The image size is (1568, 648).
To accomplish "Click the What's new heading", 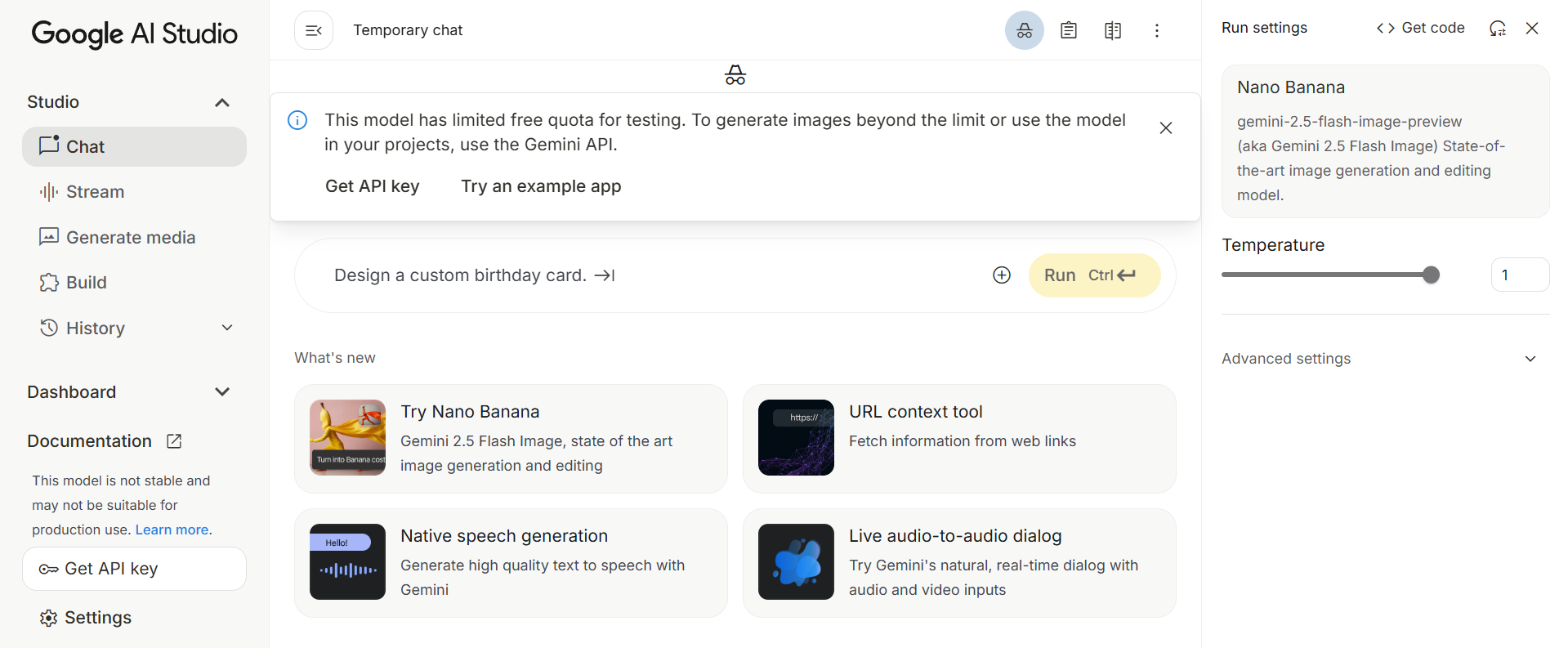I will point(335,358).
